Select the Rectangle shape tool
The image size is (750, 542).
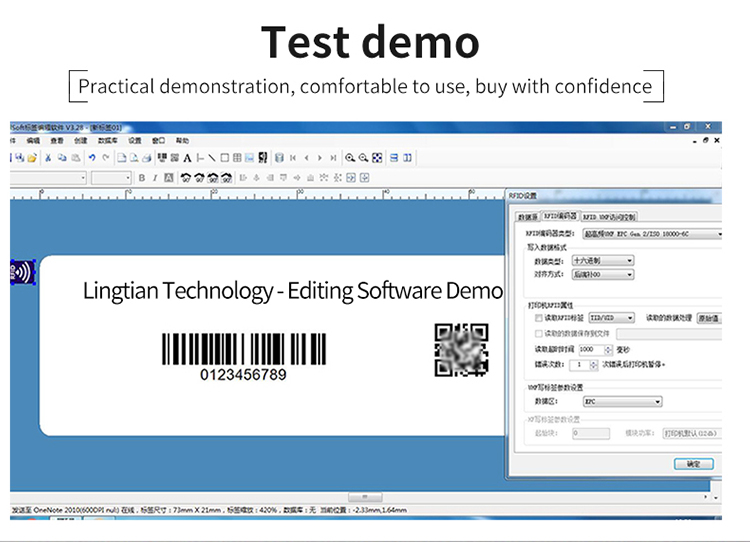(x=225, y=158)
